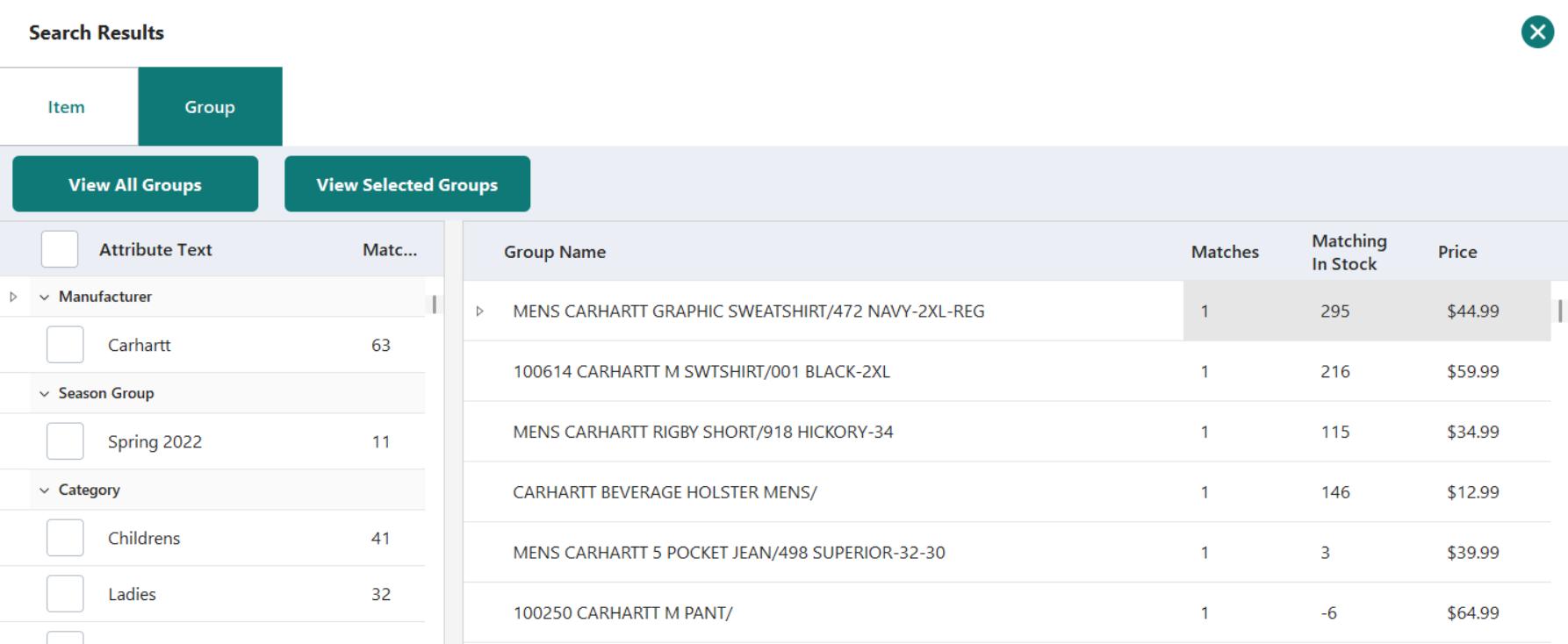1568x644 pixels.
Task: Check the Spring 2022 checkbox
Action: point(65,441)
